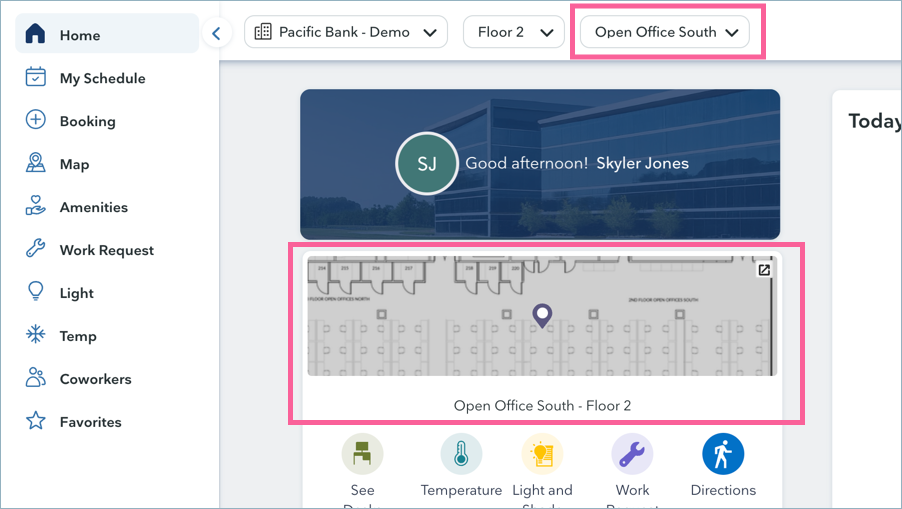The height and width of the screenshot is (509, 902).
Task: Click the Directions label under shortcuts
Action: [723, 490]
